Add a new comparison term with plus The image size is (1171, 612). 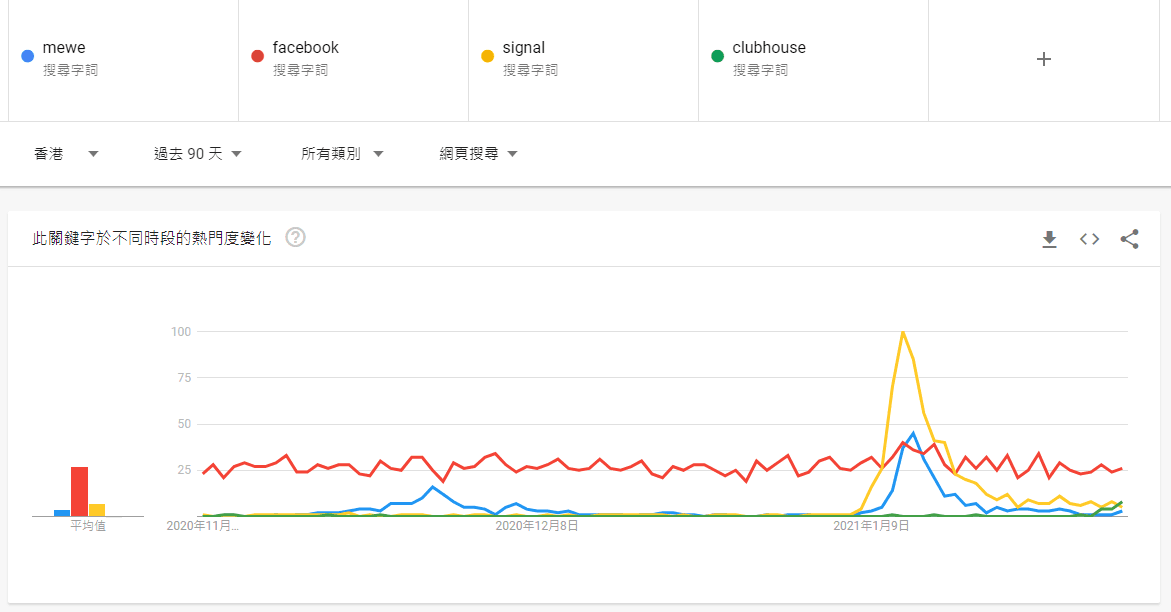tap(1044, 59)
